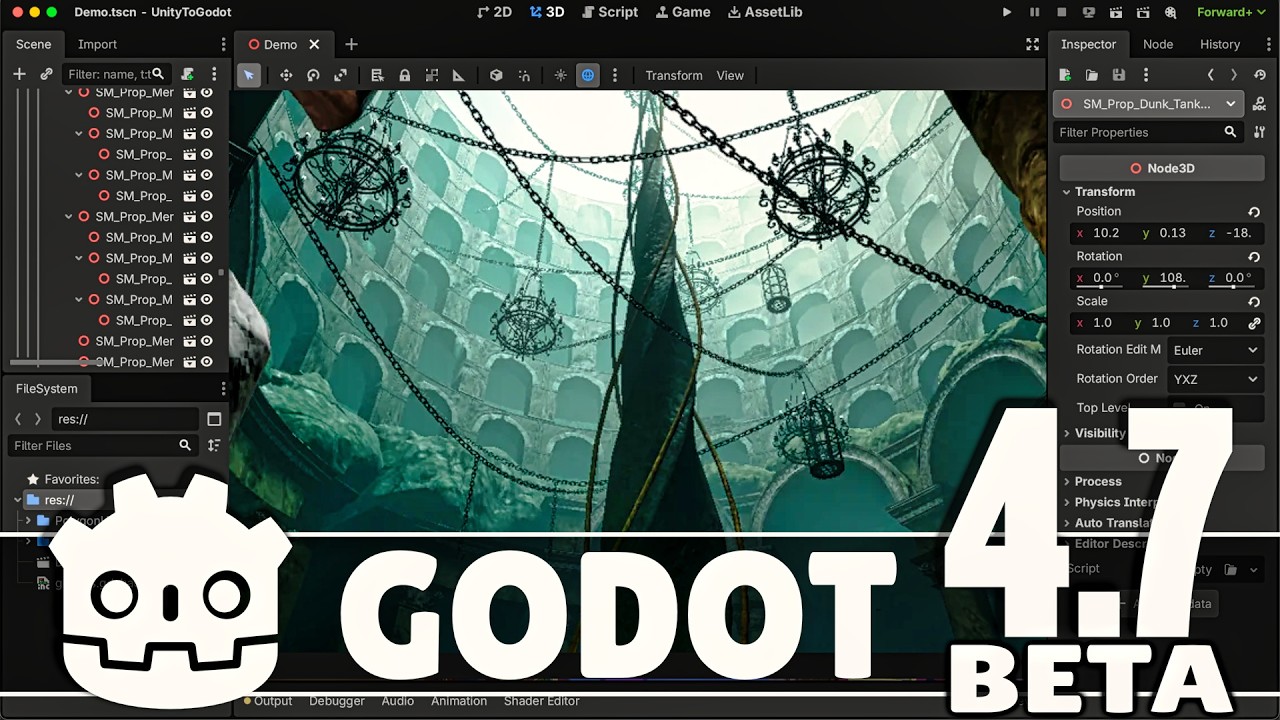Toggle the Scale ratio link lock

(1254, 323)
